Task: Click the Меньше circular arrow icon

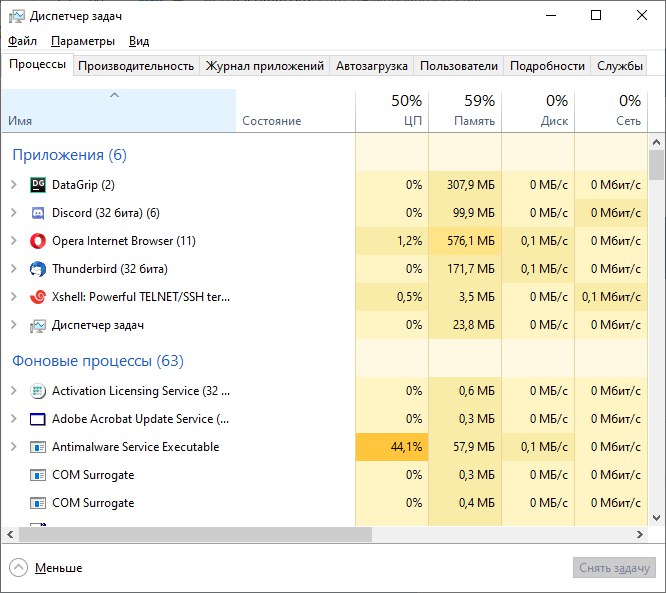Action: 18,568
